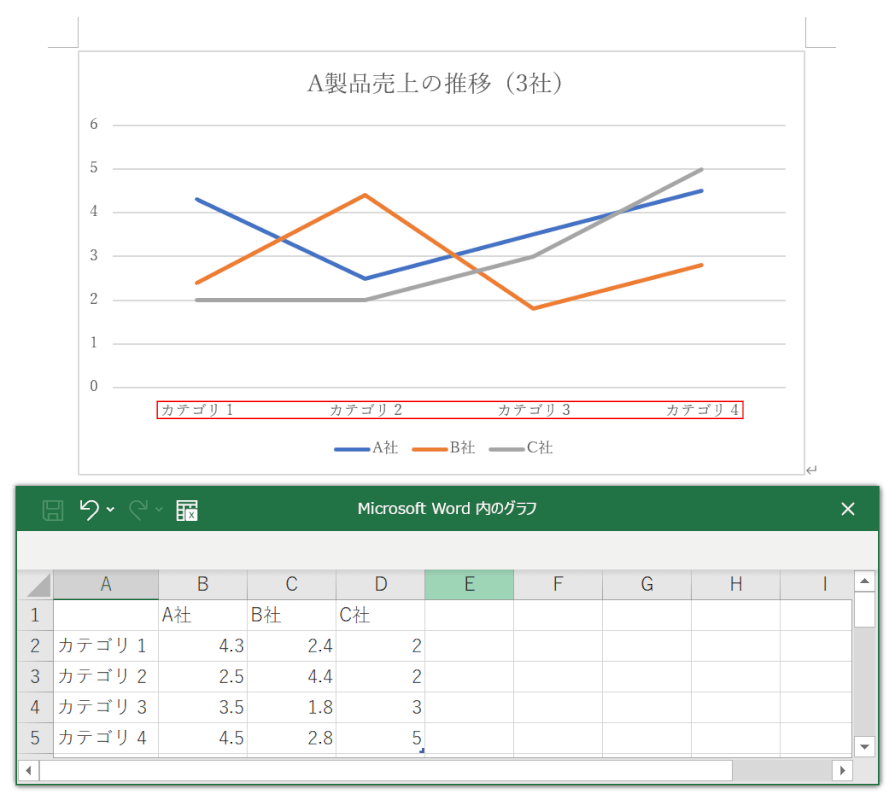Close the Microsoft Word内のグラフ window
Screen dimensions: 895x800
848,509
